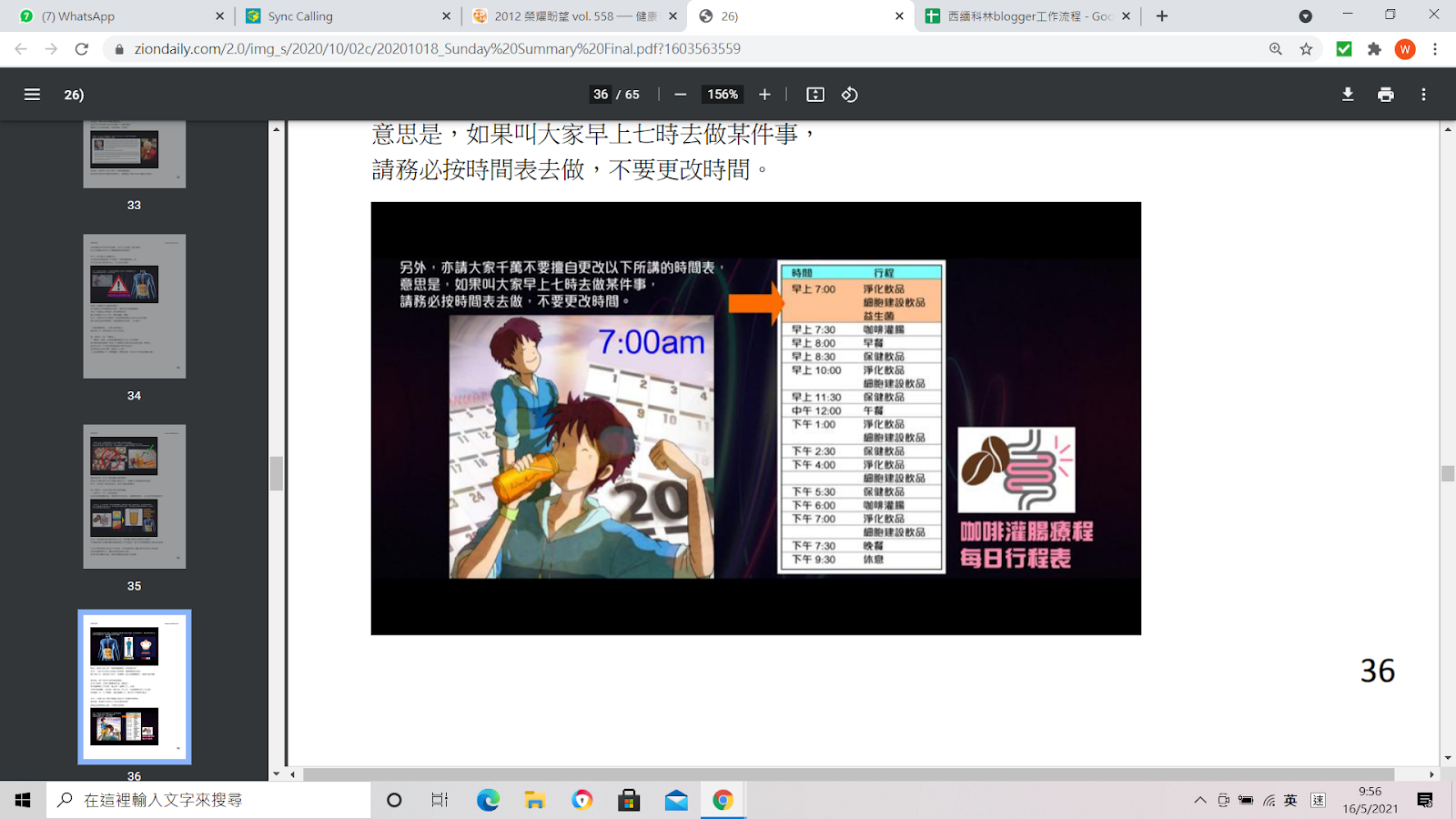Open the notification center icon
Screen dimensions: 1456x819
tap(1425, 800)
